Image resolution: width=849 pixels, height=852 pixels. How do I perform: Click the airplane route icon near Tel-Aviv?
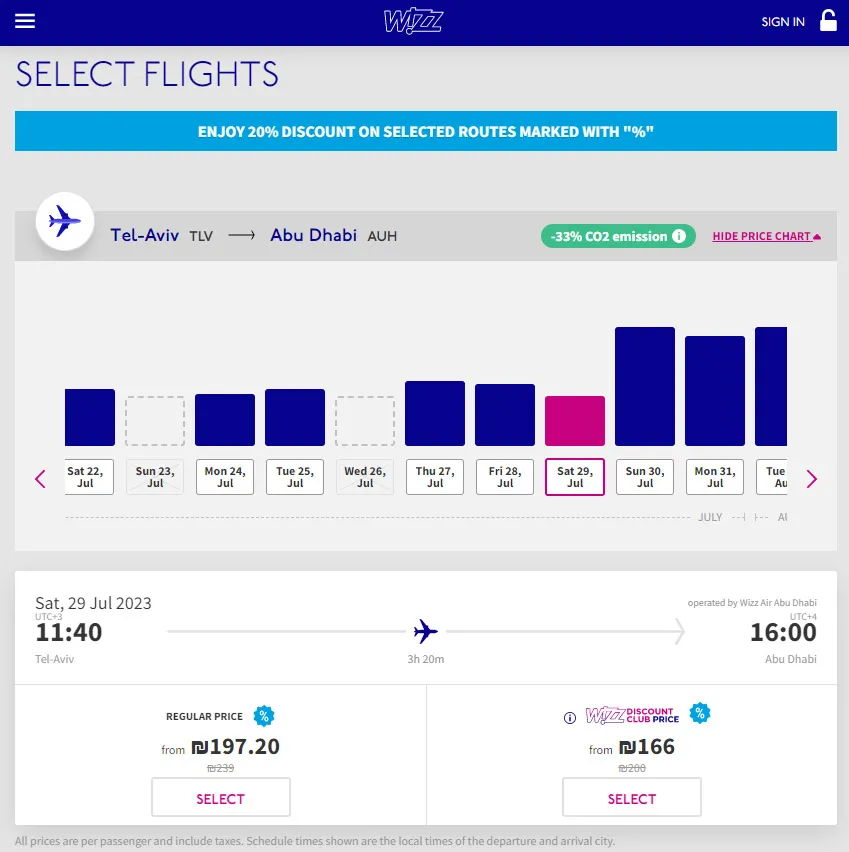(64, 222)
